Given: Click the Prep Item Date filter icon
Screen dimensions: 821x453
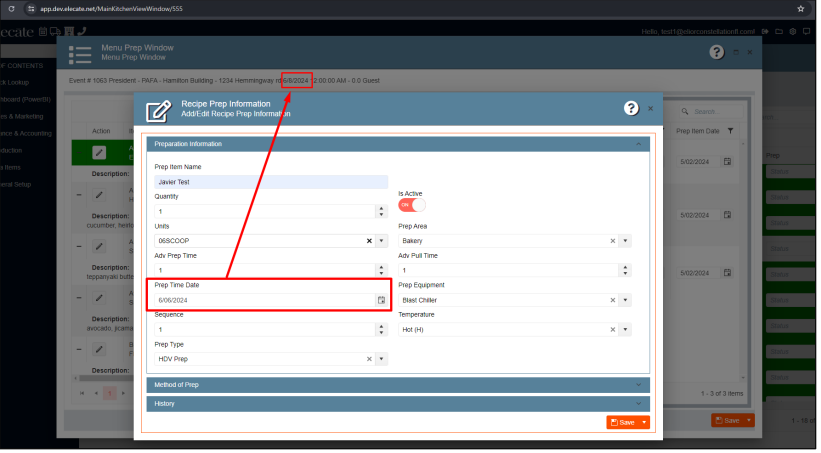Looking at the screenshot, I should [730, 131].
